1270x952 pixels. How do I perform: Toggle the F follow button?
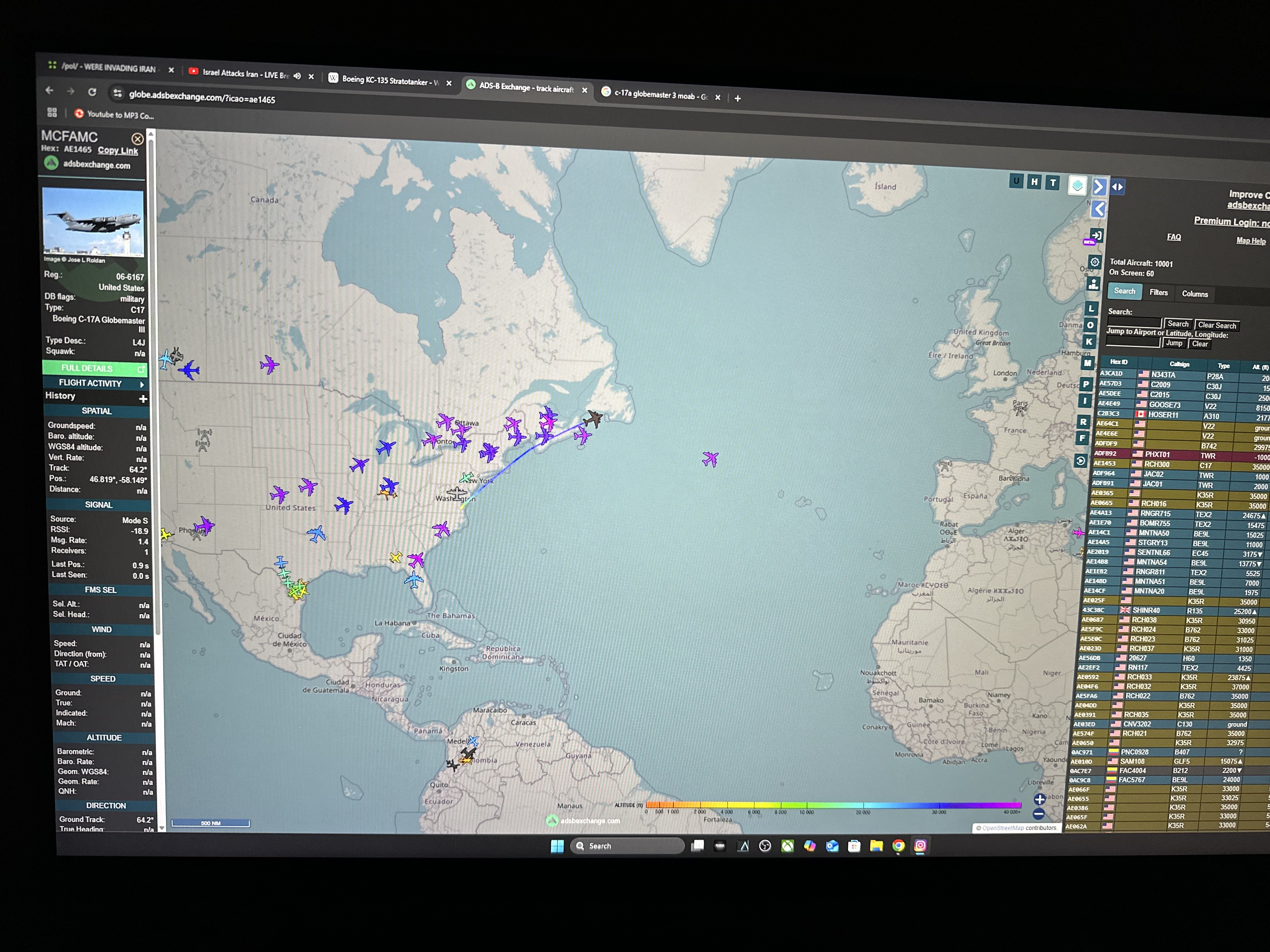1082,439
